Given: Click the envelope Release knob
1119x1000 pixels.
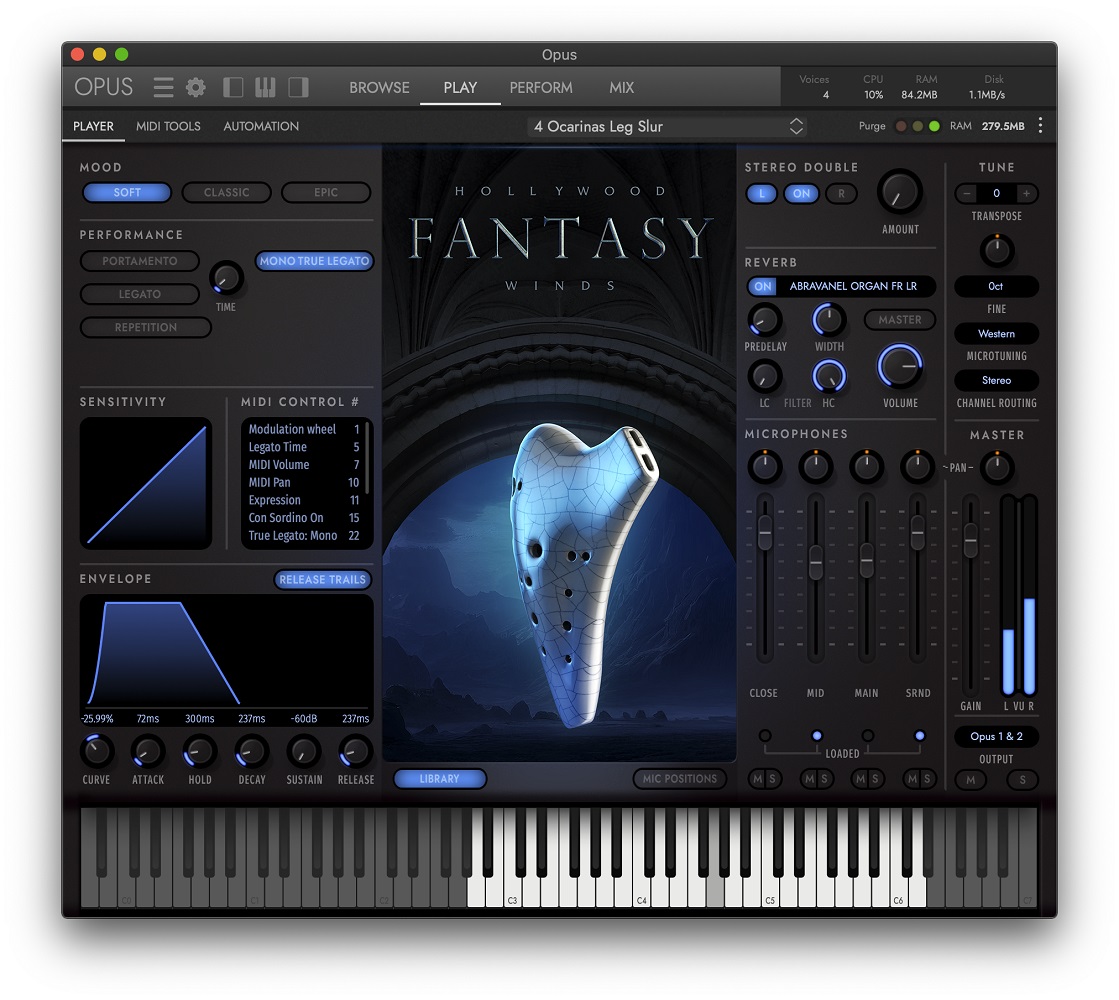Looking at the screenshot, I should pyautogui.click(x=355, y=751).
